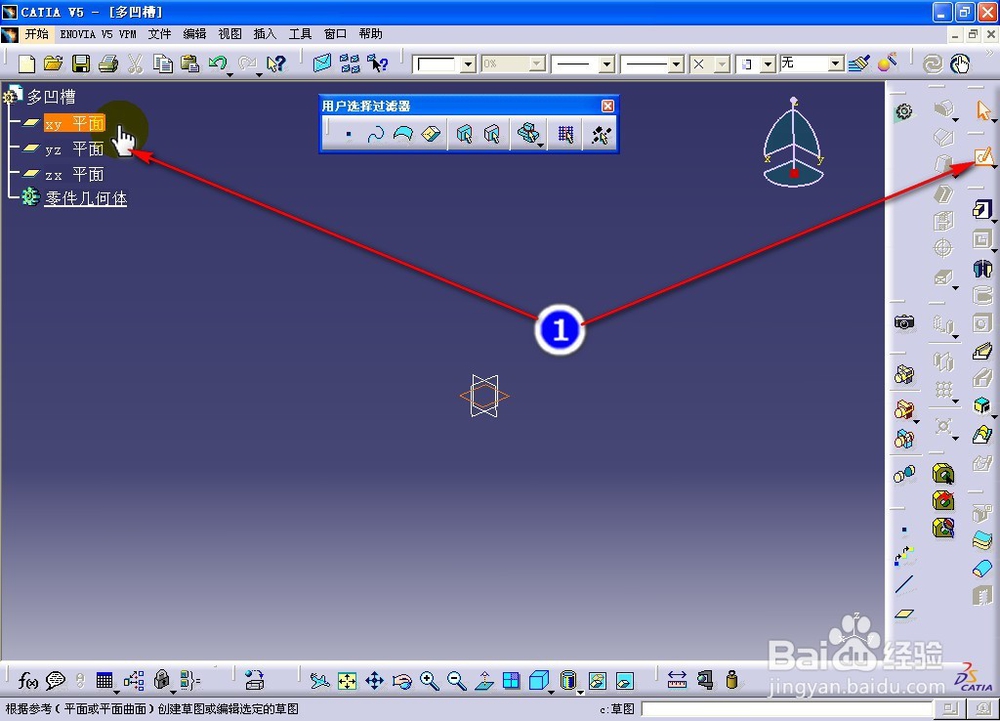Paste from clipboard using Paste icon
This screenshot has width=1000, height=721.
click(x=190, y=64)
